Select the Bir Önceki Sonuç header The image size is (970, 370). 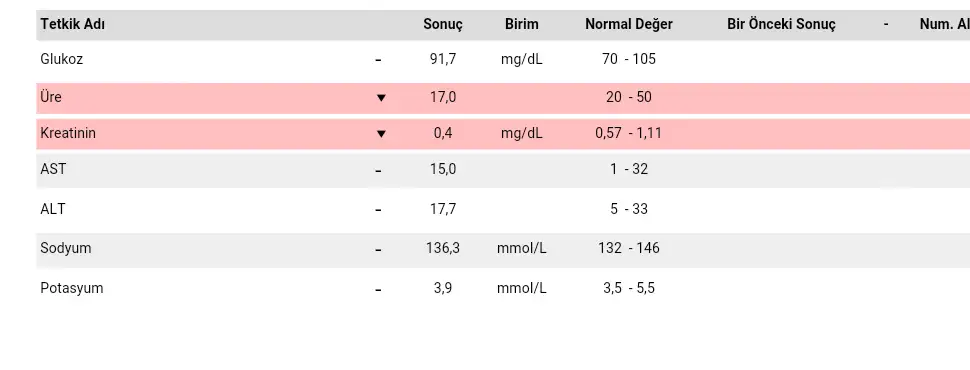point(781,25)
